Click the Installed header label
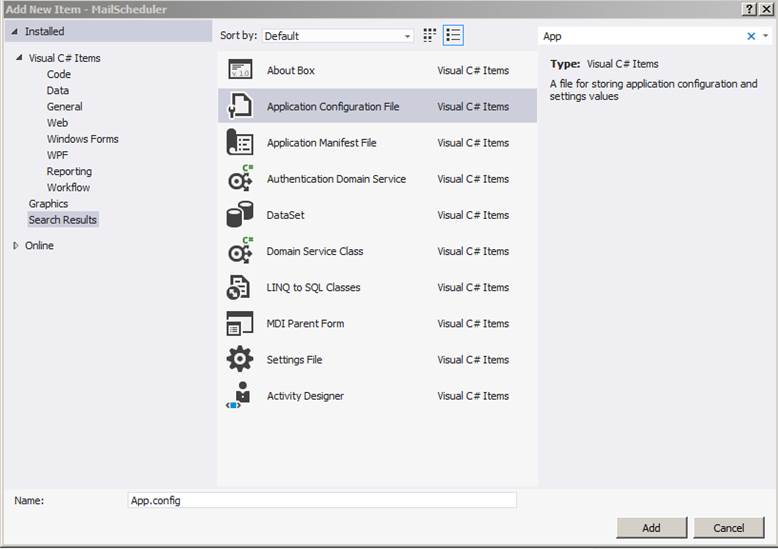This screenshot has height=549, width=778. pos(45,31)
